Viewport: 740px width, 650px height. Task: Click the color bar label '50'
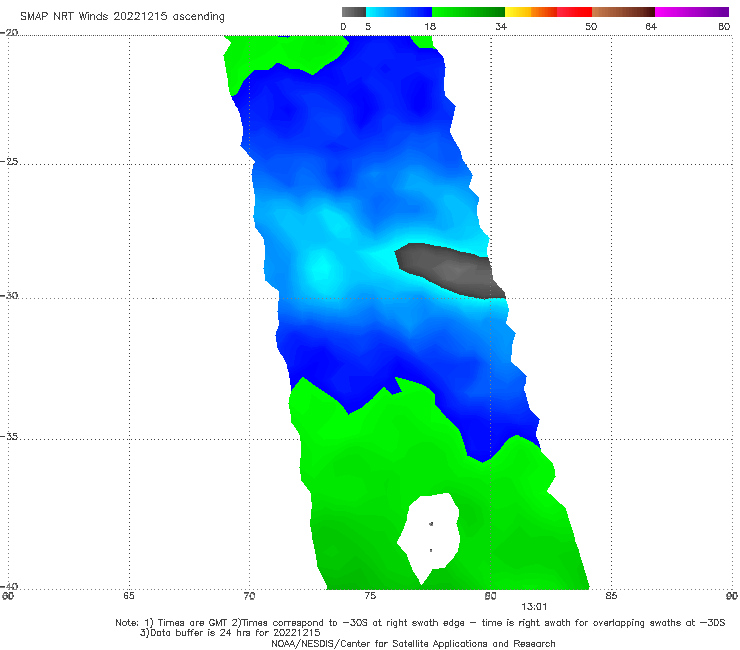click(591, 27)
